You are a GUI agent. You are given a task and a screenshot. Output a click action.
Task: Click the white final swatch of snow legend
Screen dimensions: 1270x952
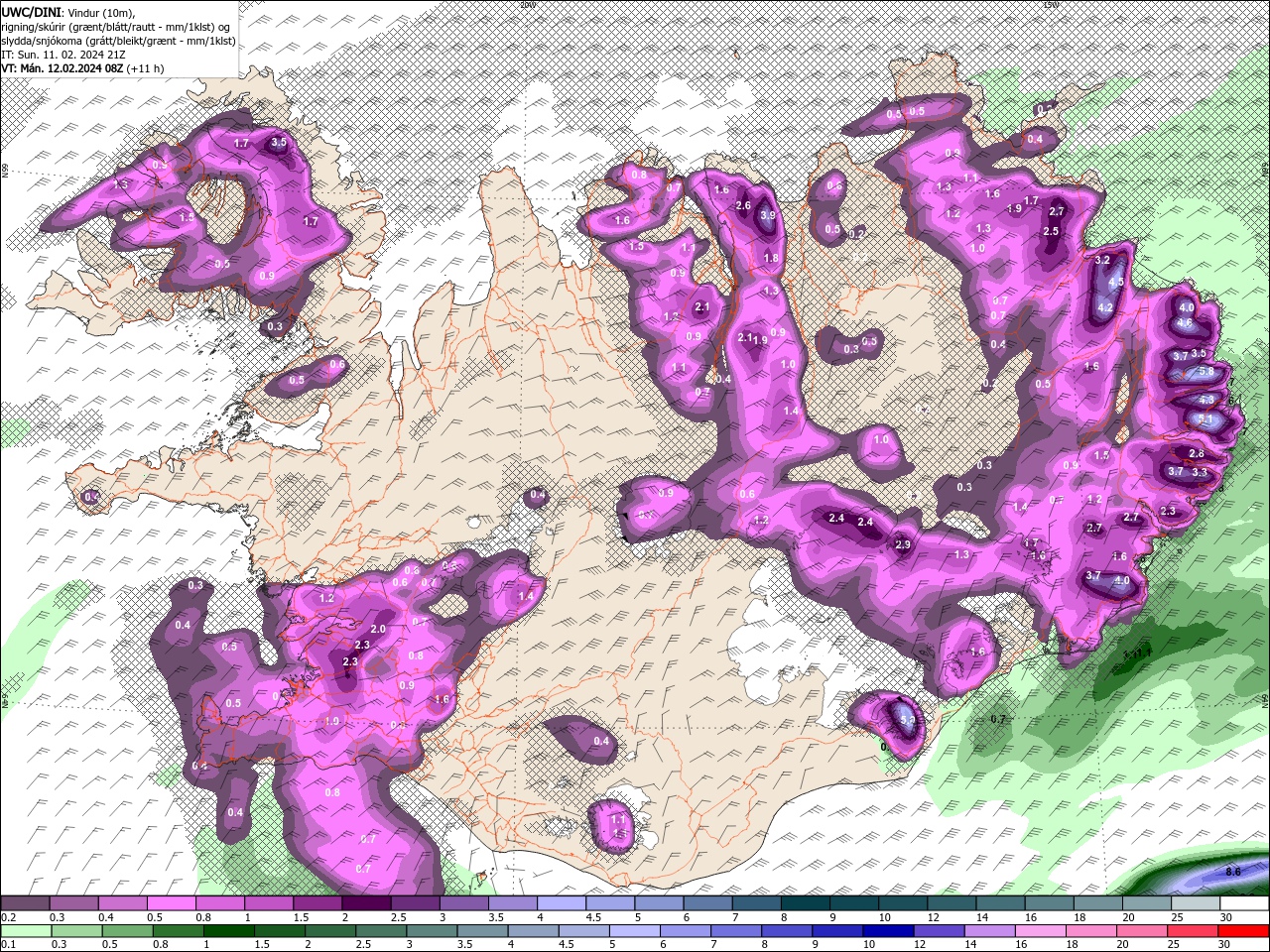point(1244,903)
